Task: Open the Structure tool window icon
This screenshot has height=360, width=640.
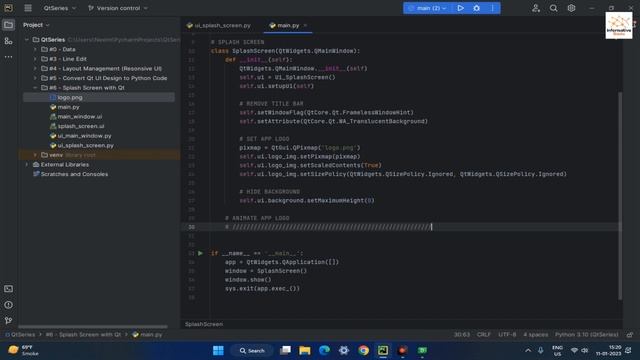Action: tap(8, 41)
